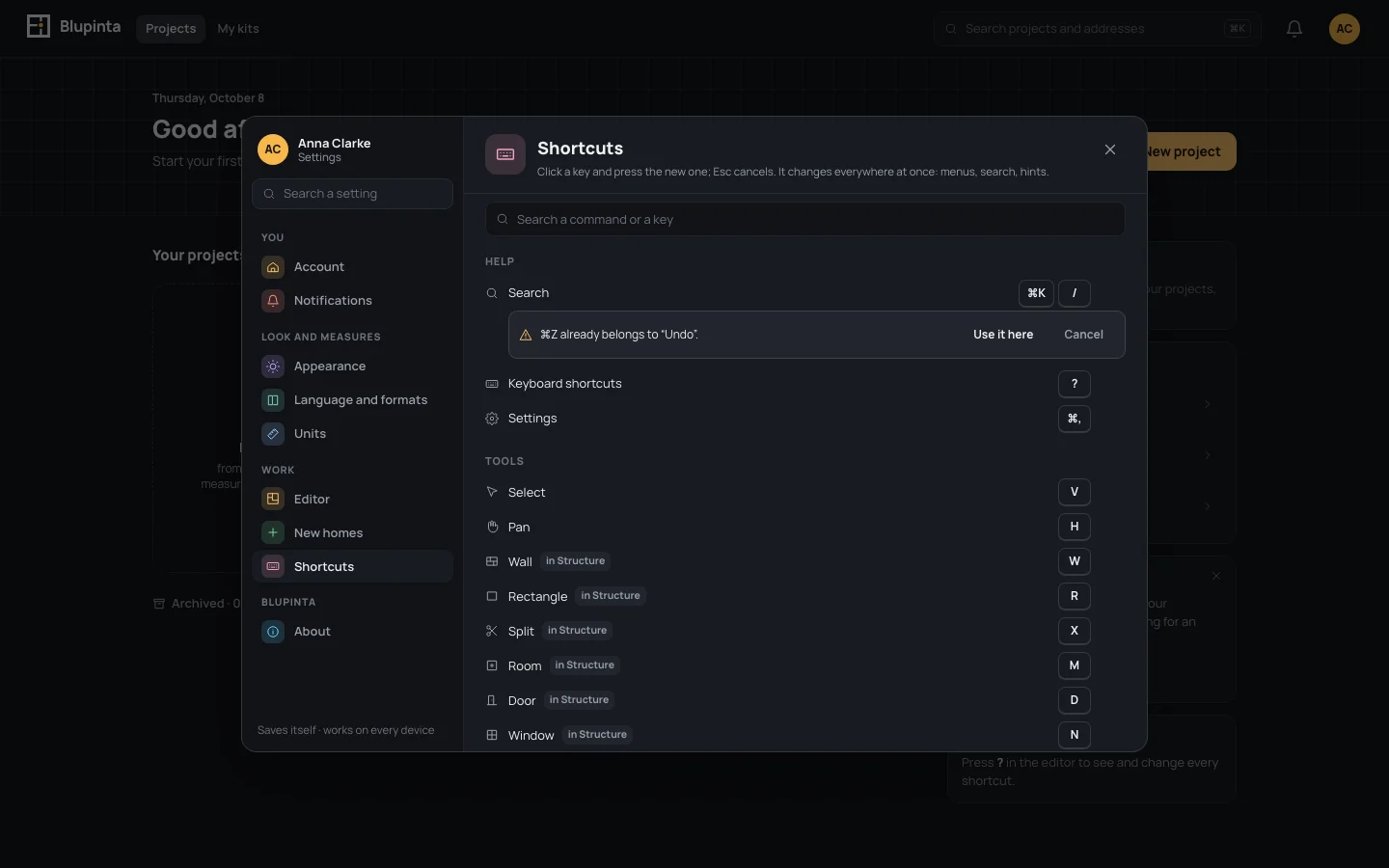The image size is (1389, 868).
Task: Change the Settings ⌘, shortcut key
Action: coord(1075,419)
